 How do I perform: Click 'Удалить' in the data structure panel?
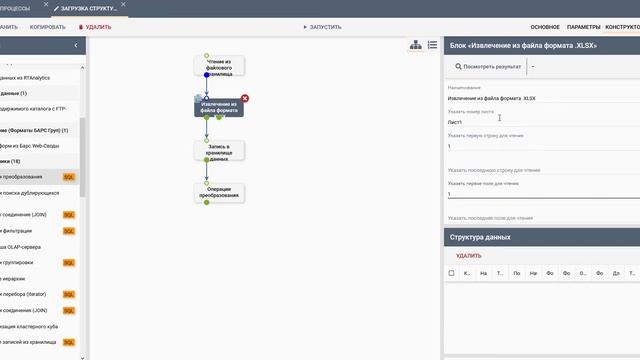point(469,256)
